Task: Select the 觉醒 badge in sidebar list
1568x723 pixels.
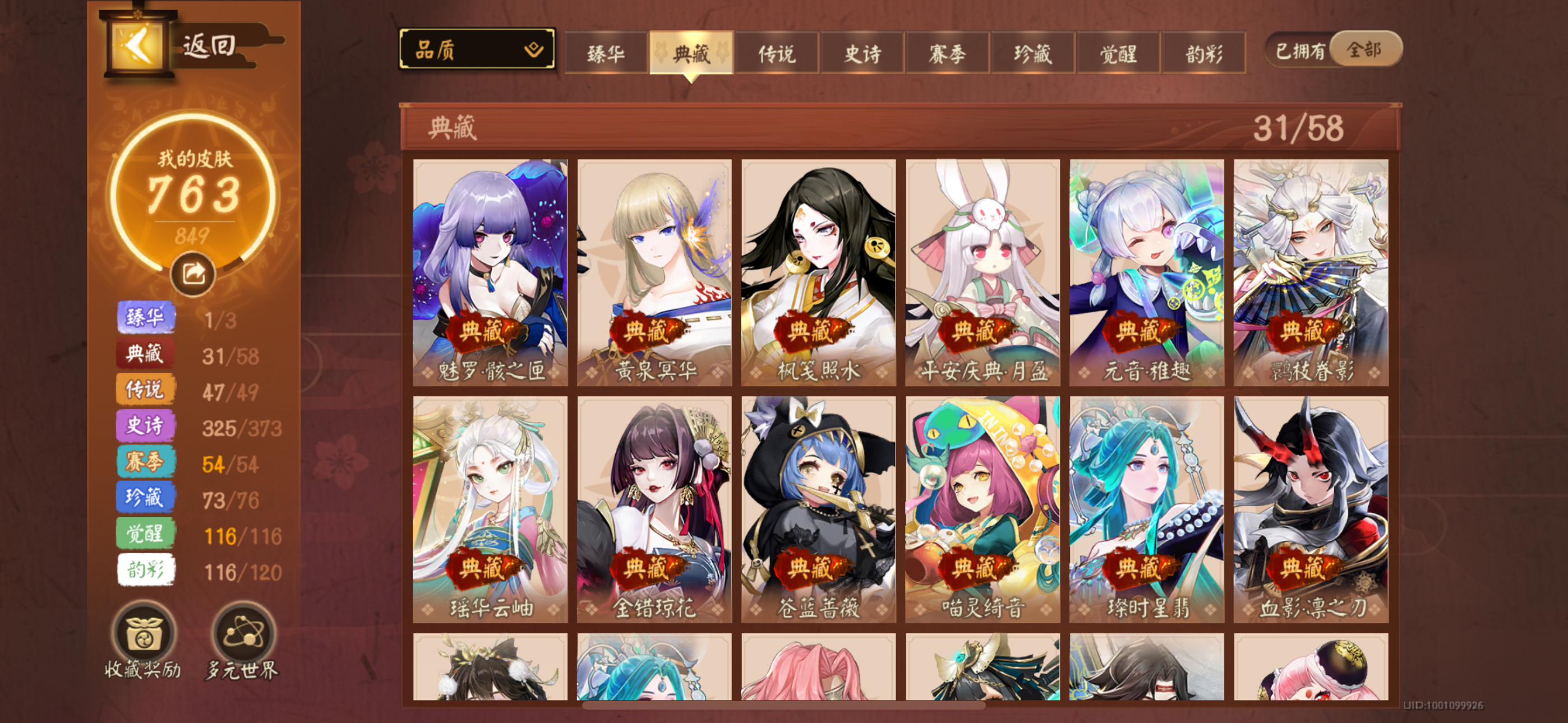Action: coord(145,533)
